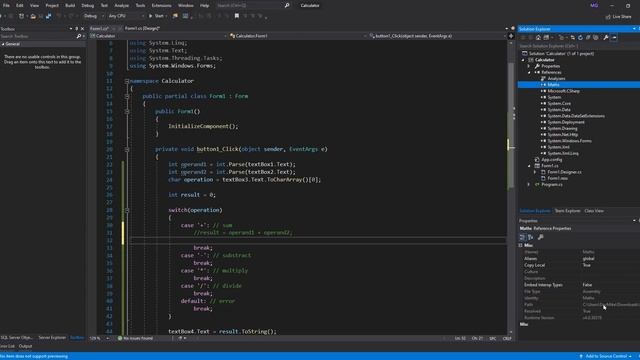Image resolution: width=640 pixels, height=360 pixels.
Task: Click Preview Selected Items icon in Solution Explorer
Action: [614, 38]
